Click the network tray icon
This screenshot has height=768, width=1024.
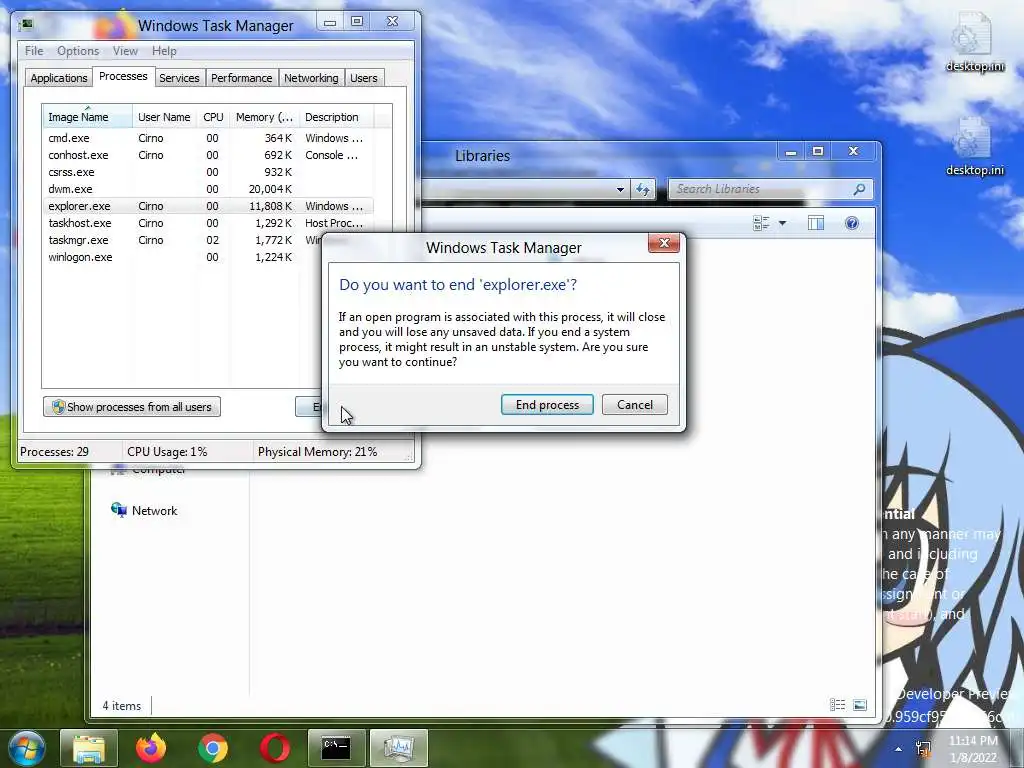click(923, 749)
